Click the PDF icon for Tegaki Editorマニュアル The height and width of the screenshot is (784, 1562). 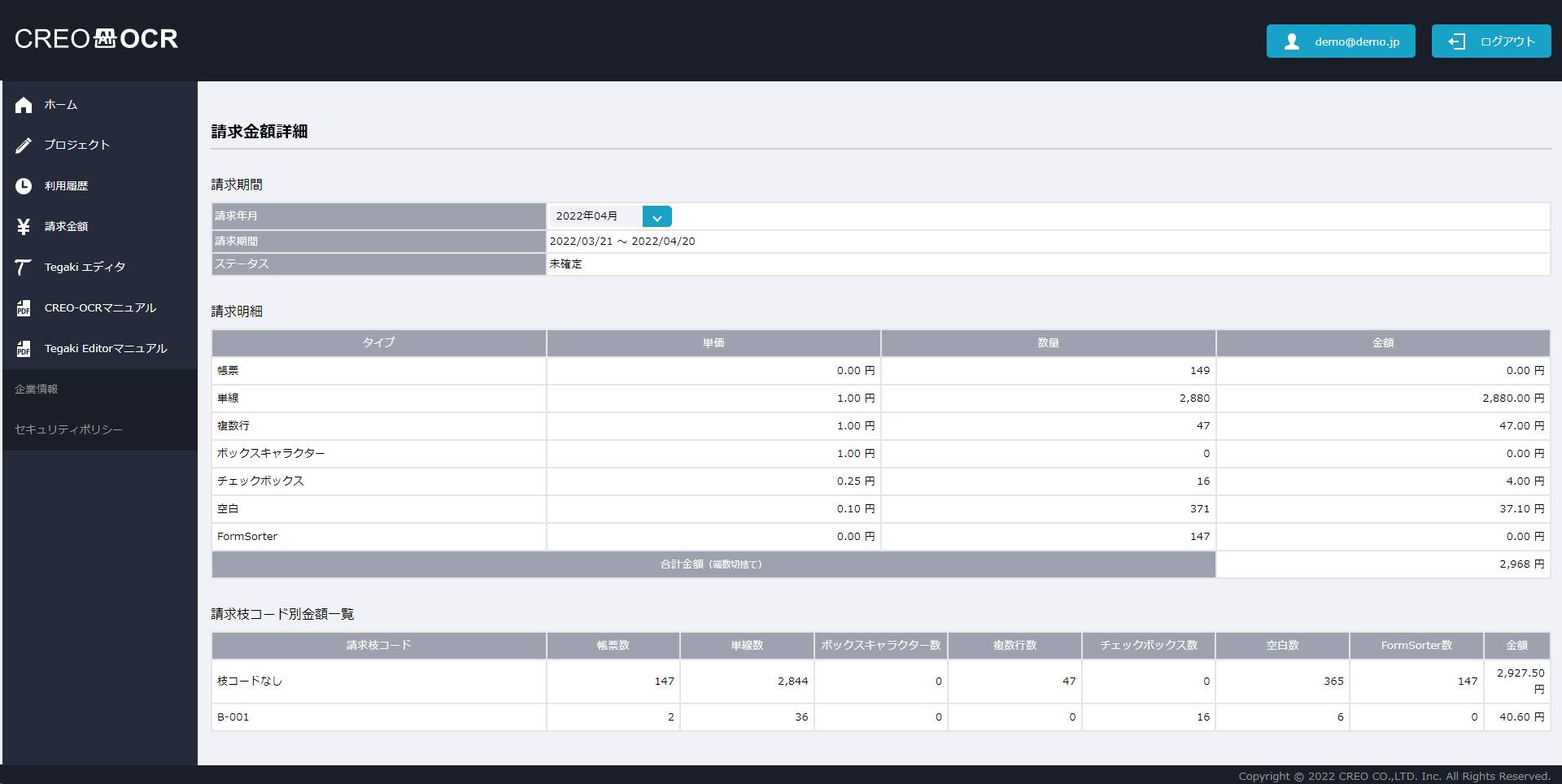(24, 349)
